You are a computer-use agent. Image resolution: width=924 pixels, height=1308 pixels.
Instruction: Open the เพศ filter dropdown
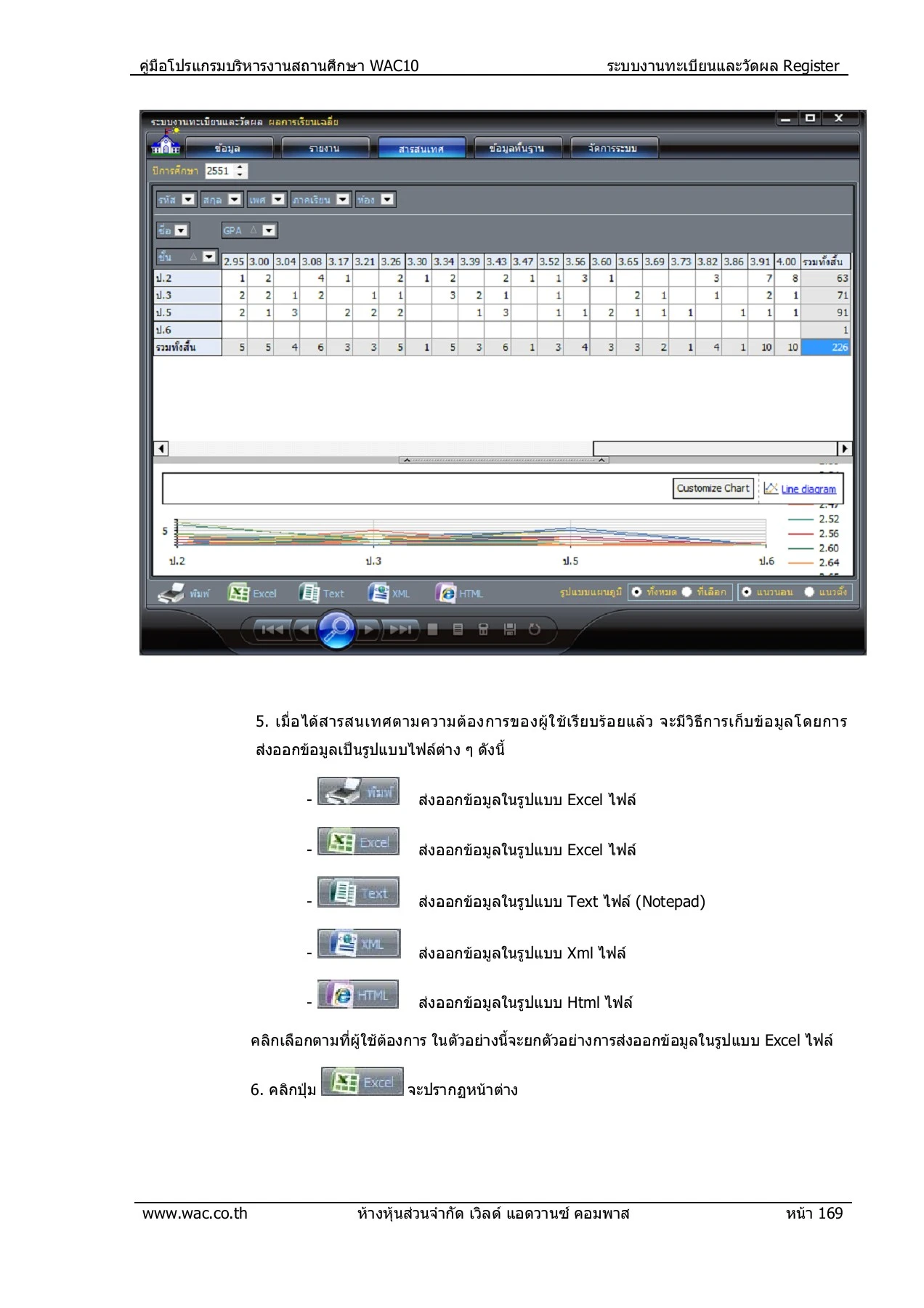click(x=278, y=199)
